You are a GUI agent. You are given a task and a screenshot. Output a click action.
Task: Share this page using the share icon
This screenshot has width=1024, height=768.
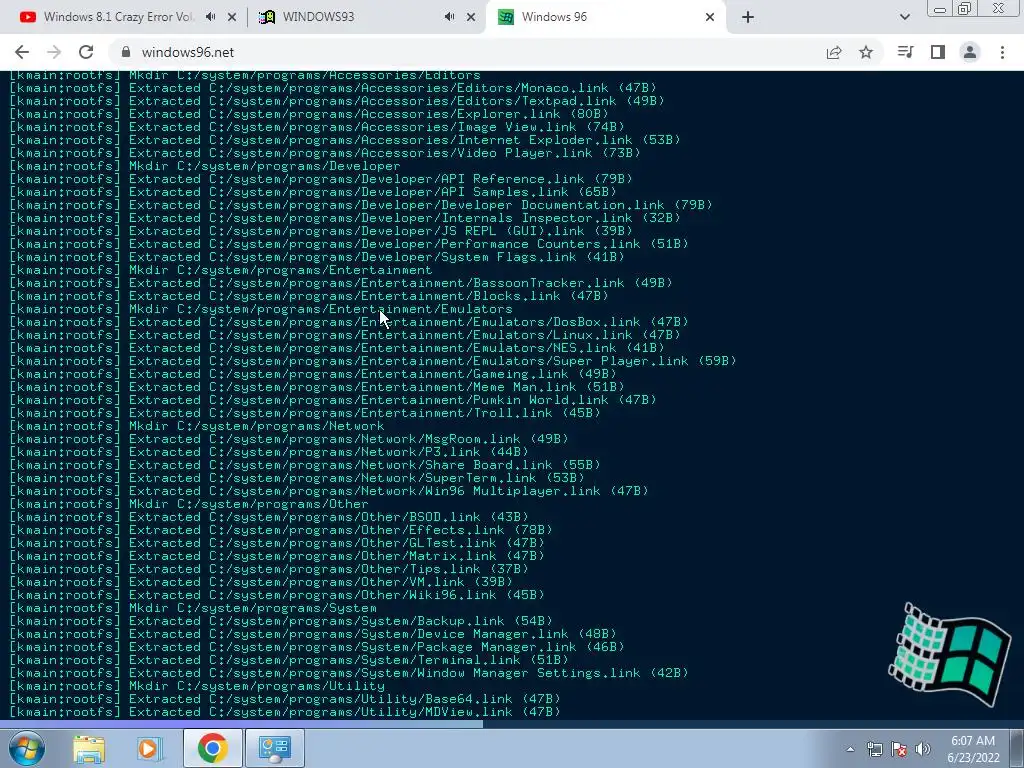834,52
